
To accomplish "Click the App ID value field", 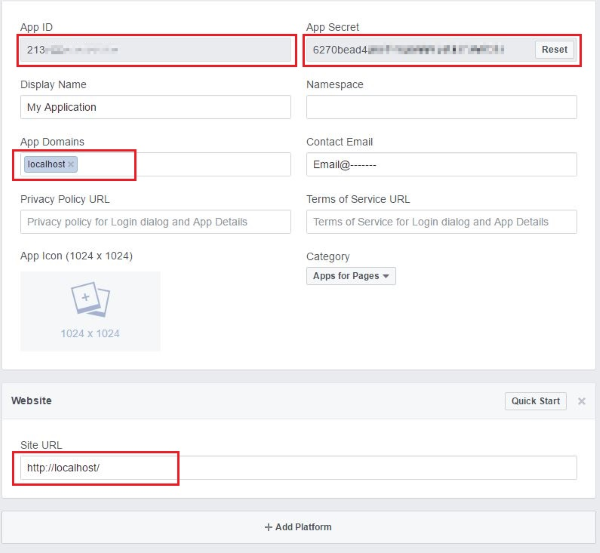I will tap(155, 49).
